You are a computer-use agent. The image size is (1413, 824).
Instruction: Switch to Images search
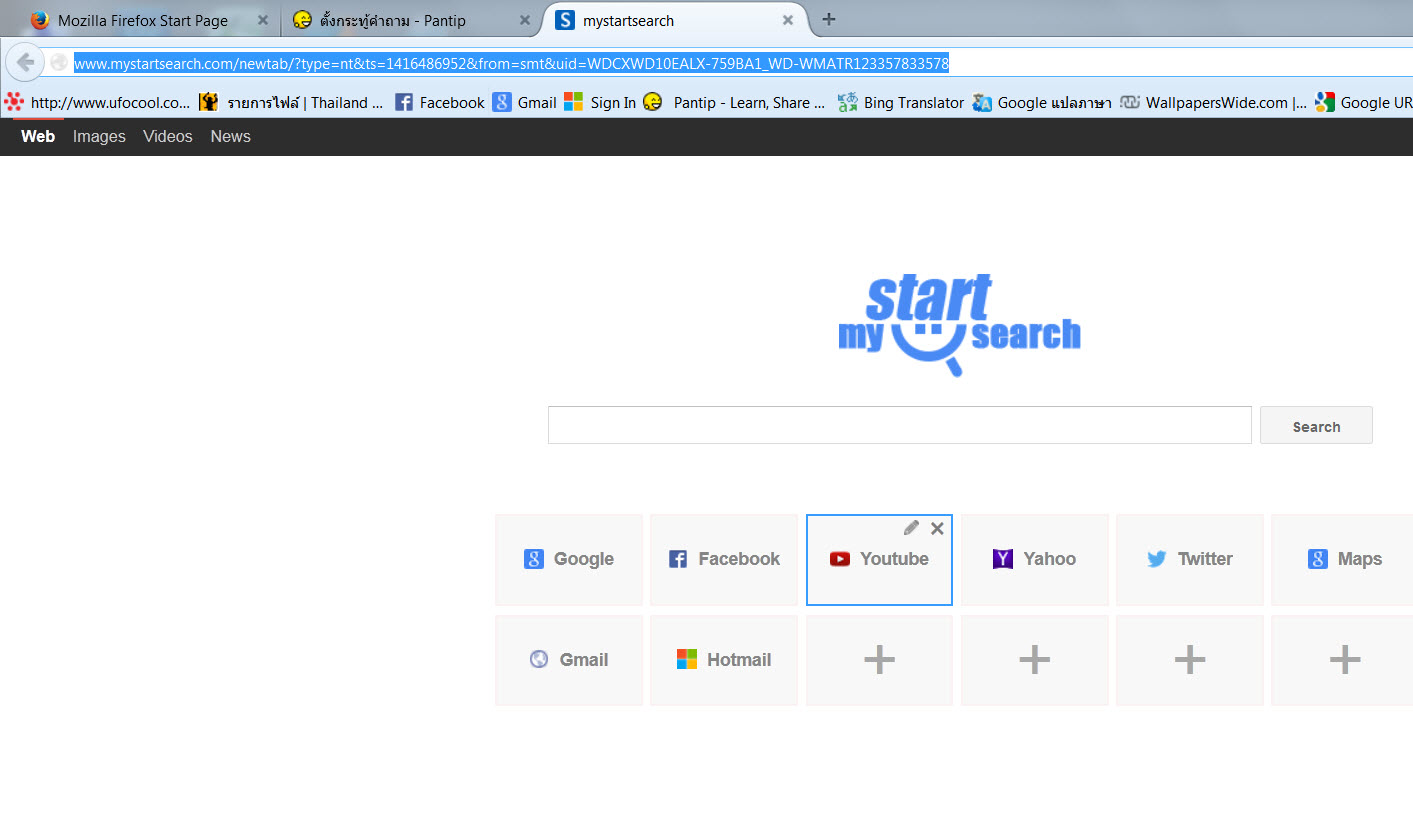click(x=99, y=136)
